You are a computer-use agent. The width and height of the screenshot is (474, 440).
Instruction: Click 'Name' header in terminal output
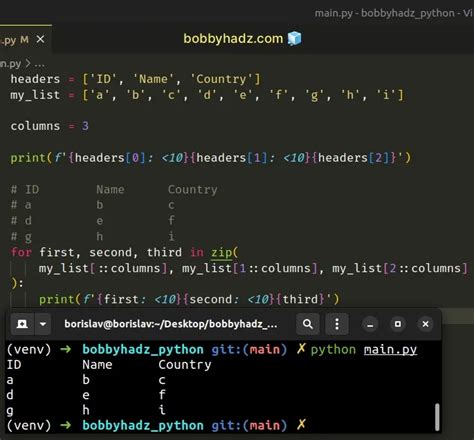coord(97,365)
